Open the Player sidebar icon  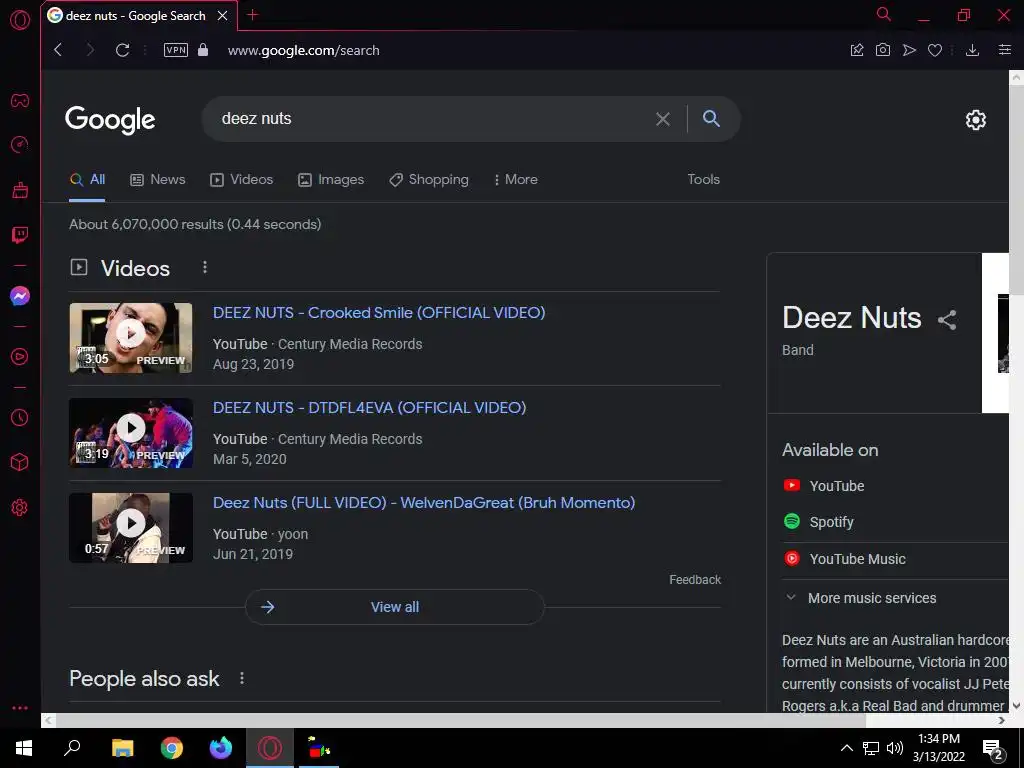pos(20,357)
